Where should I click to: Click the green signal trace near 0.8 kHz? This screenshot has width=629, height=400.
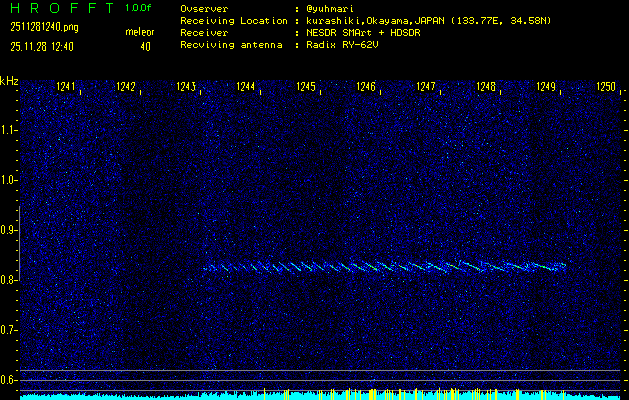coord(385,267)
